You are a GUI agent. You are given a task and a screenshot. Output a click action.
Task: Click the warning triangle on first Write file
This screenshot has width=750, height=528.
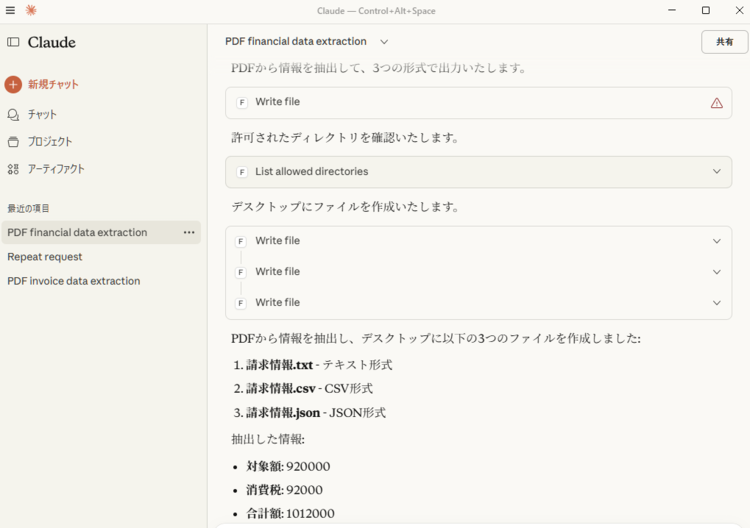tap(716, 103)
